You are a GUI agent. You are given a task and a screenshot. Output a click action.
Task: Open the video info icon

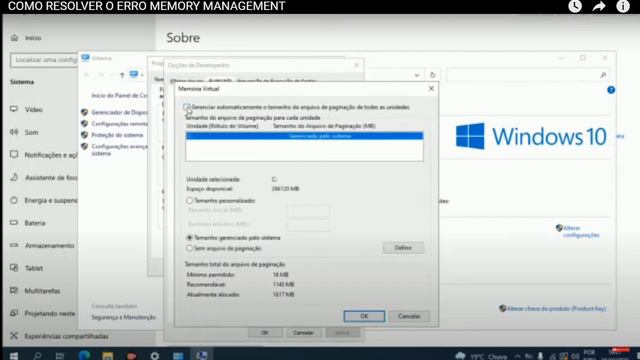pos(623,6)
